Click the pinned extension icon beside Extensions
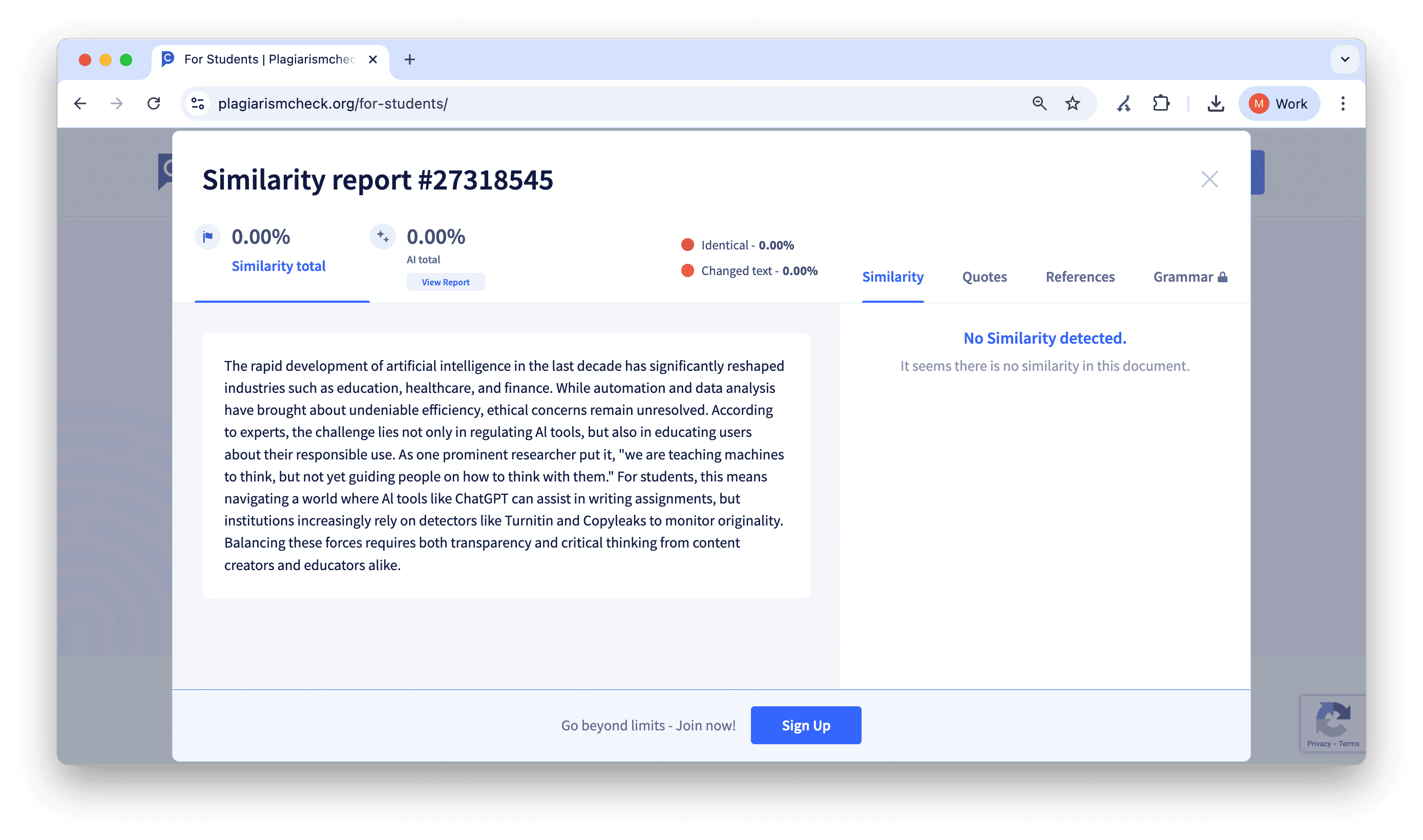The image size is (1423, 840). coord(1123,103)
